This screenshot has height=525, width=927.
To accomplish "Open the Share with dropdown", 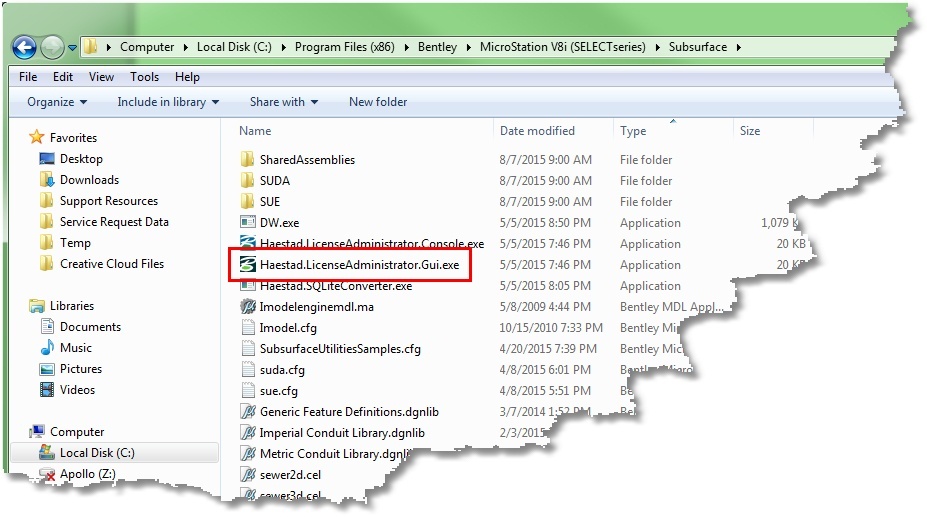I will click(284, 102).
